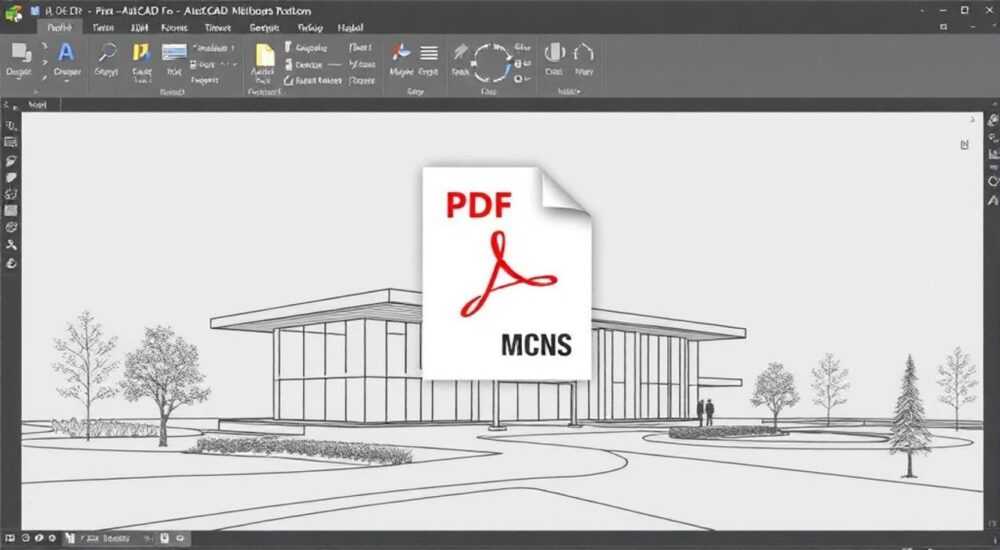Click the first icon in the bottom status bar
Viewport: 1000px width, 550px height.
tap(11, 539)
